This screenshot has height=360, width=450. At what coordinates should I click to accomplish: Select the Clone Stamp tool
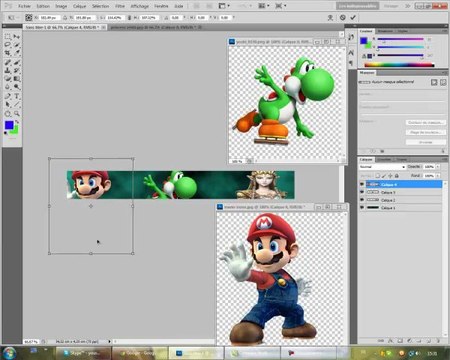coord(7,70)
